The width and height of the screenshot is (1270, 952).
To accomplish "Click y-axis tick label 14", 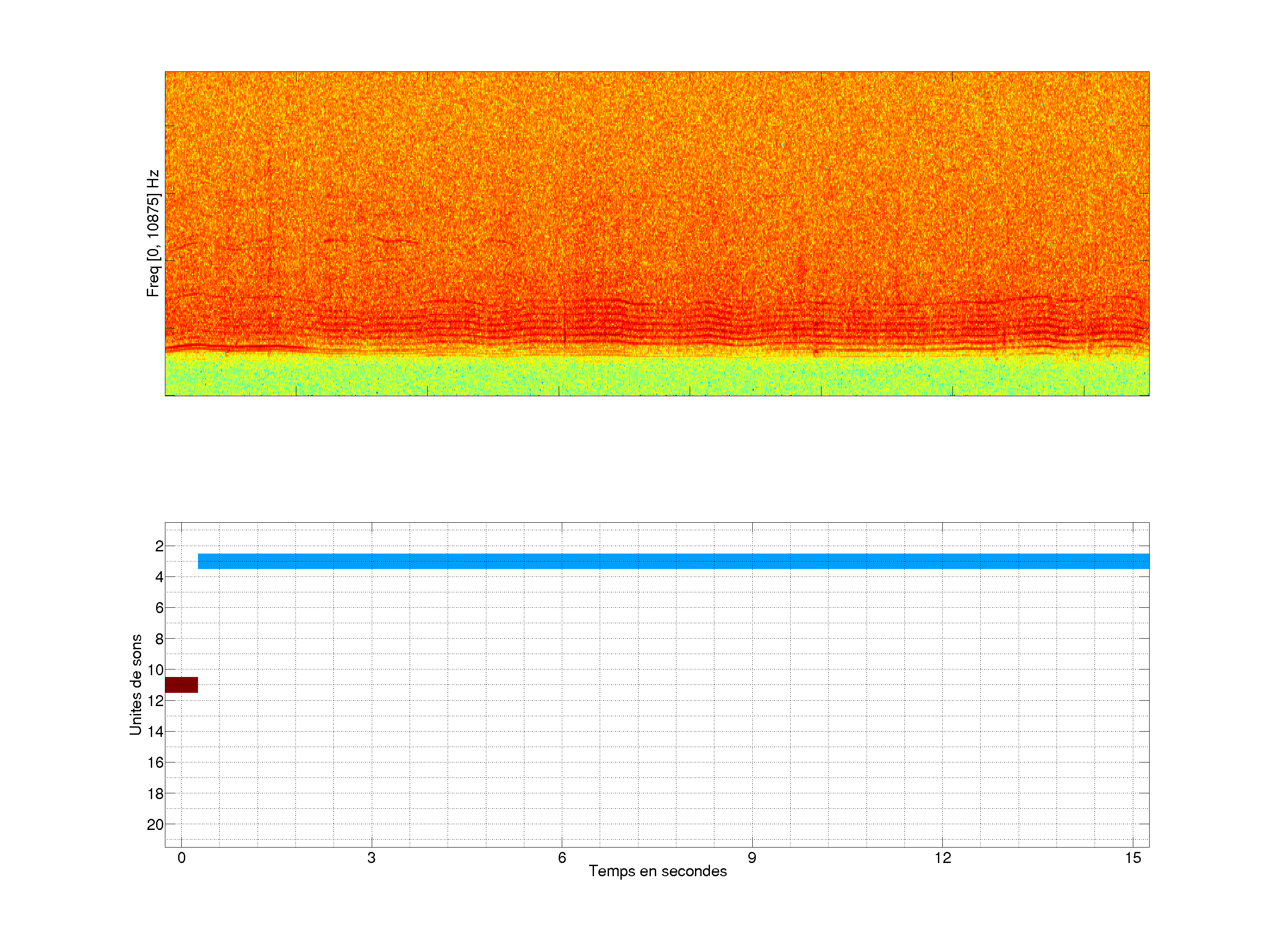I will 156,732.
